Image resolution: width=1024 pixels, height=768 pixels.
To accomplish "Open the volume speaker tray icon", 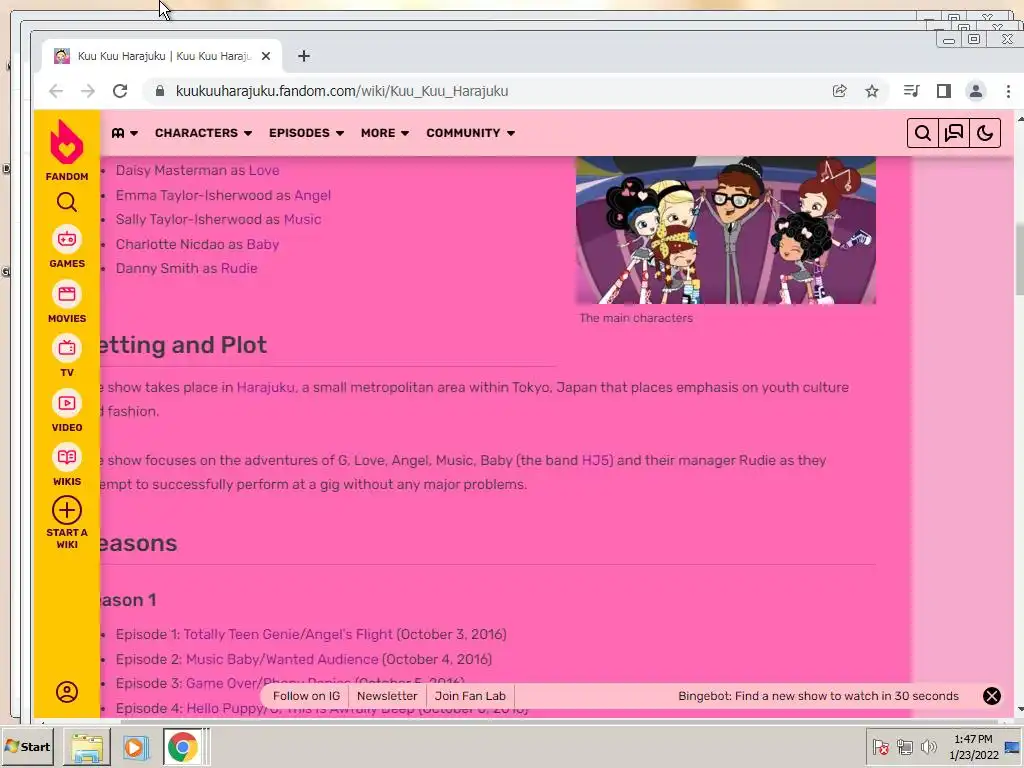I will [x=928, y=747].
